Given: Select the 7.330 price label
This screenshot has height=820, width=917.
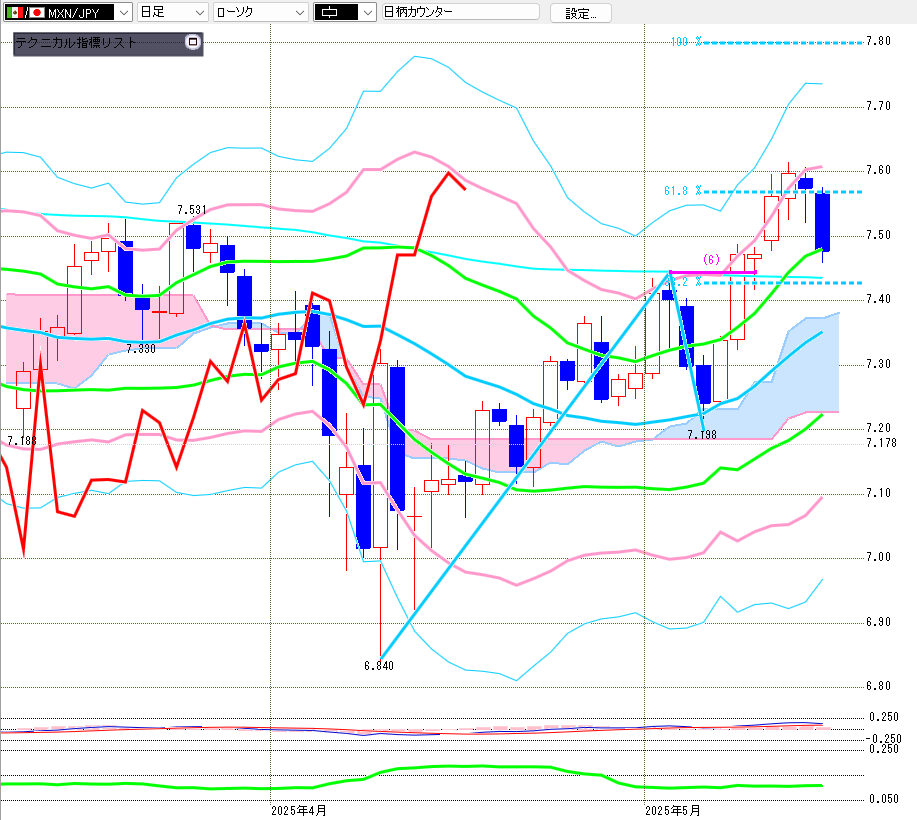Looking at the screenshot, I should [141, 349].
